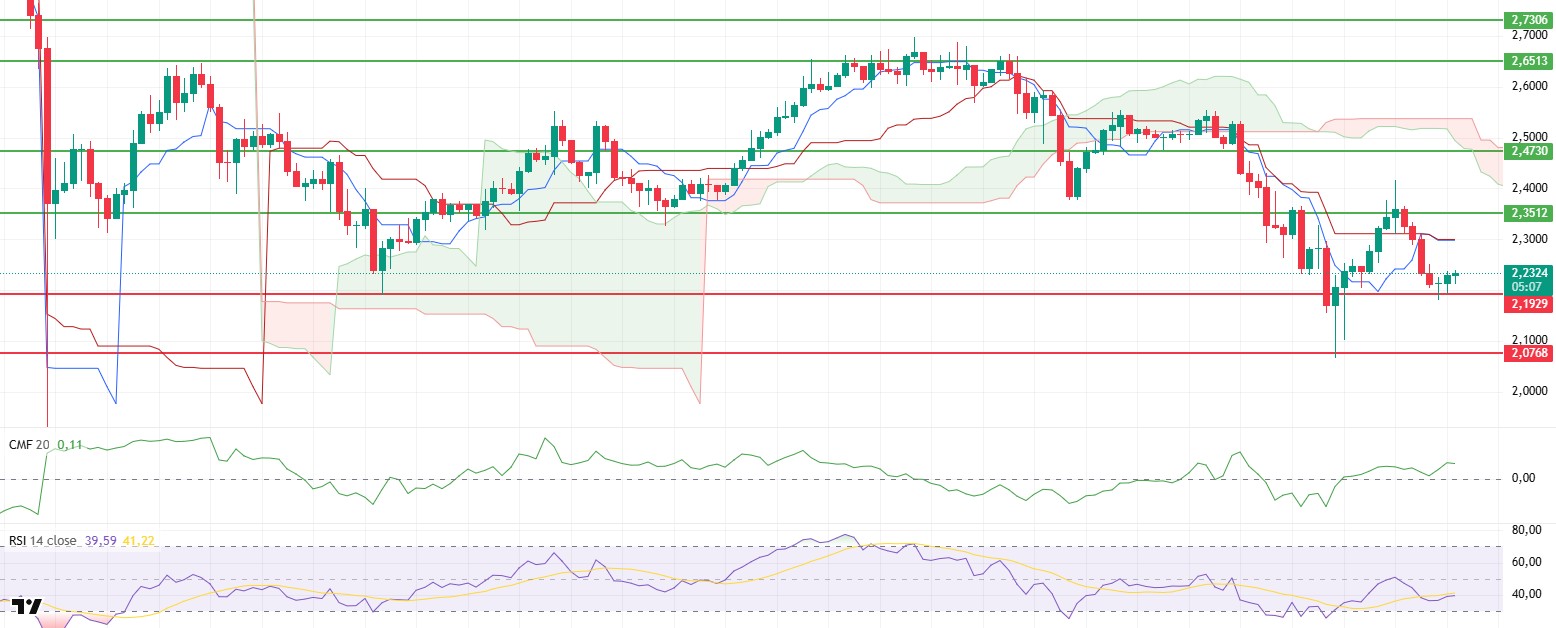
Task: Click the green 2,3512 price level label
Action: [1530, 213]
